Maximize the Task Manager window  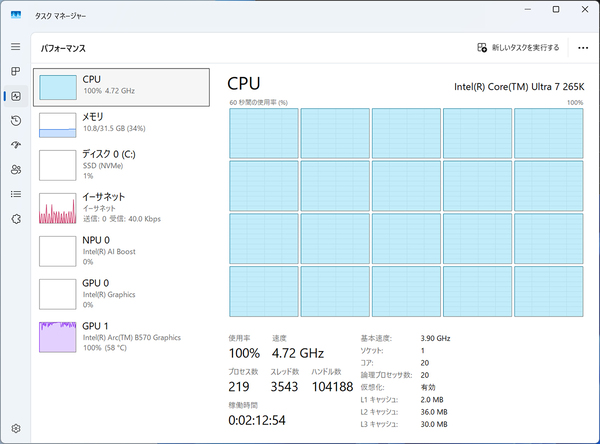coord(556,10)
